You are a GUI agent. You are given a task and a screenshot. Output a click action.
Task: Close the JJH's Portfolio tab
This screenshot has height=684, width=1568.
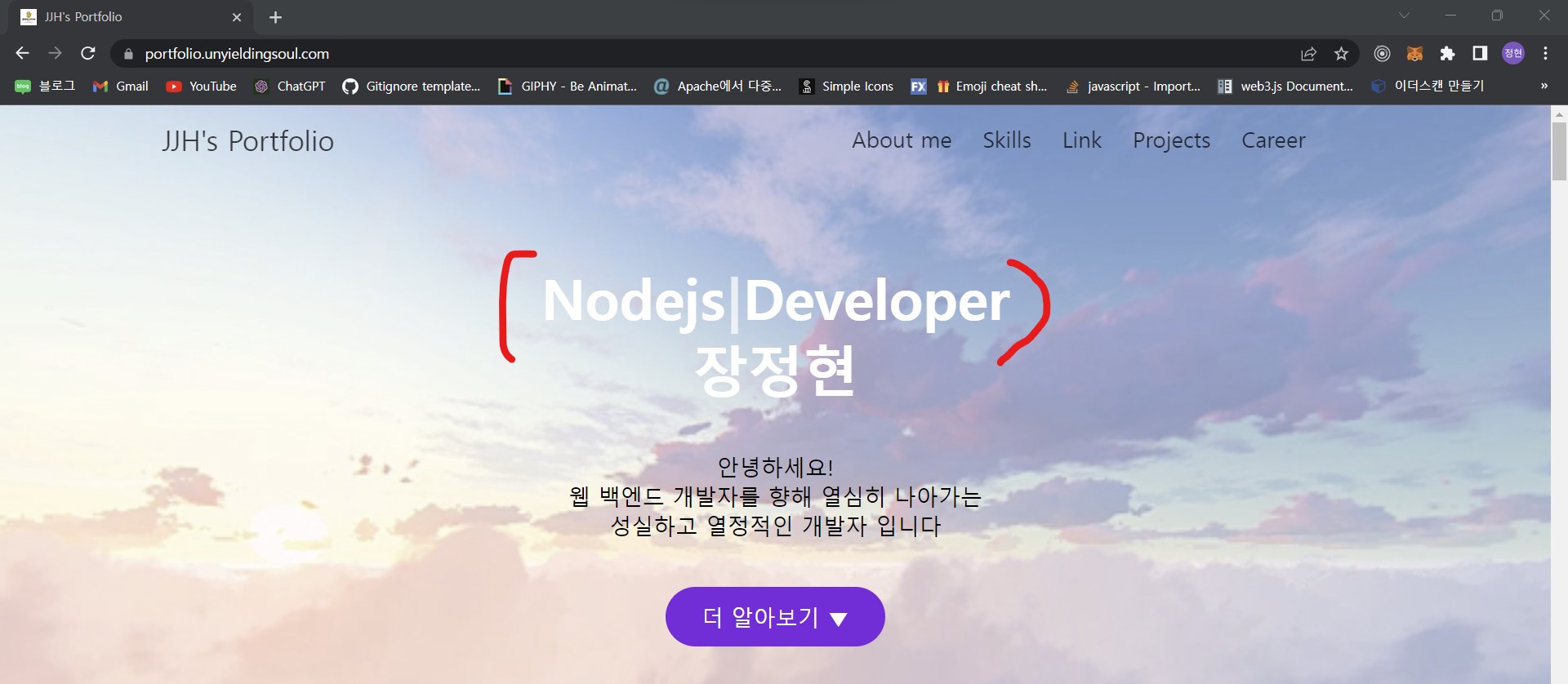tap(237, 17)
